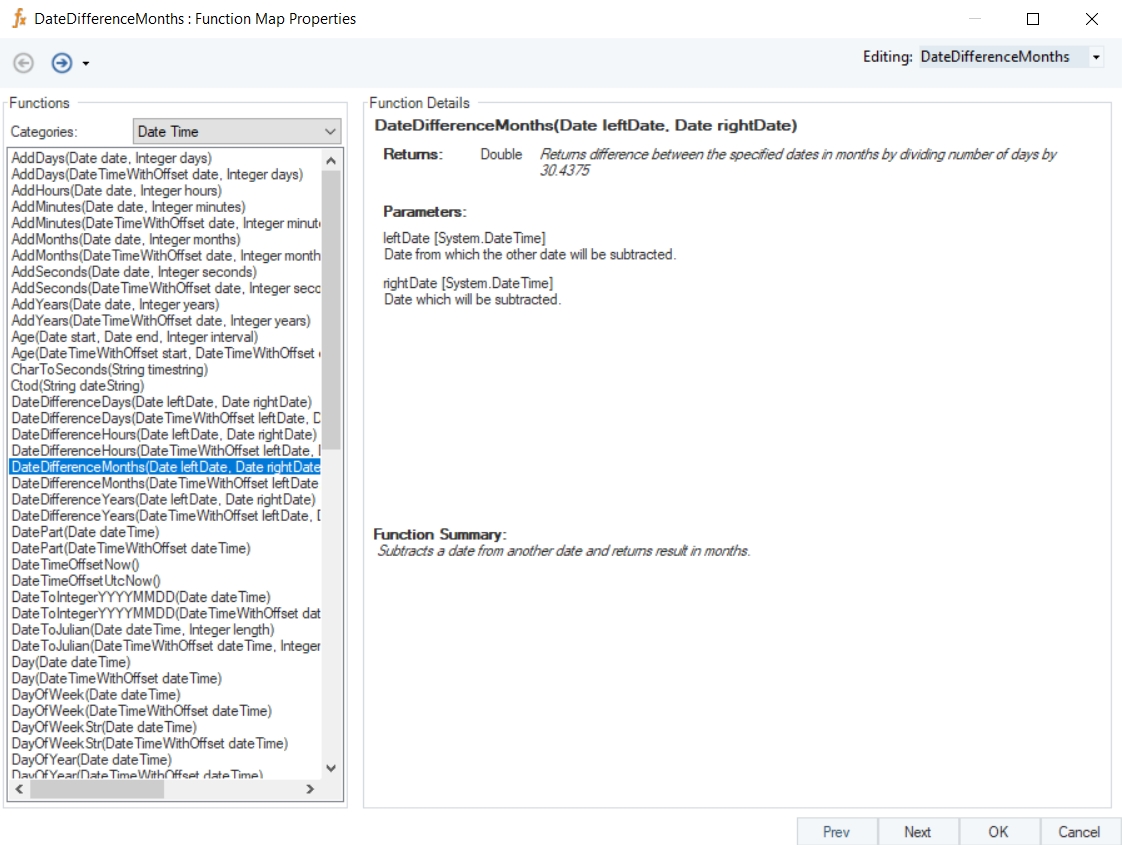Select DateTimeOffsetUtcNow() in the list
This screenshot has height=845, width=1122.
pos(85,581)
